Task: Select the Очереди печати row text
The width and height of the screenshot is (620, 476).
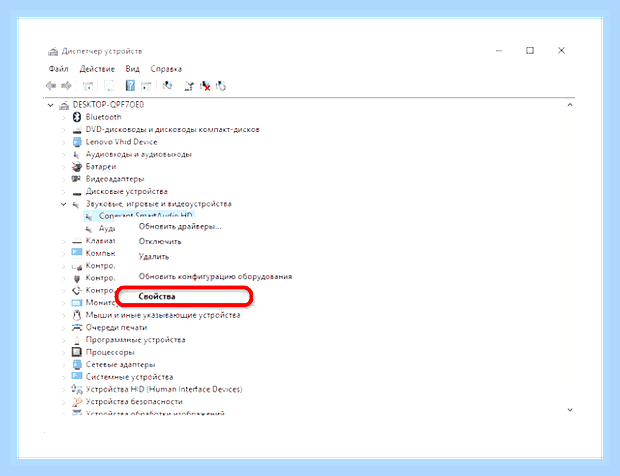Action: [x=116, y=327]
